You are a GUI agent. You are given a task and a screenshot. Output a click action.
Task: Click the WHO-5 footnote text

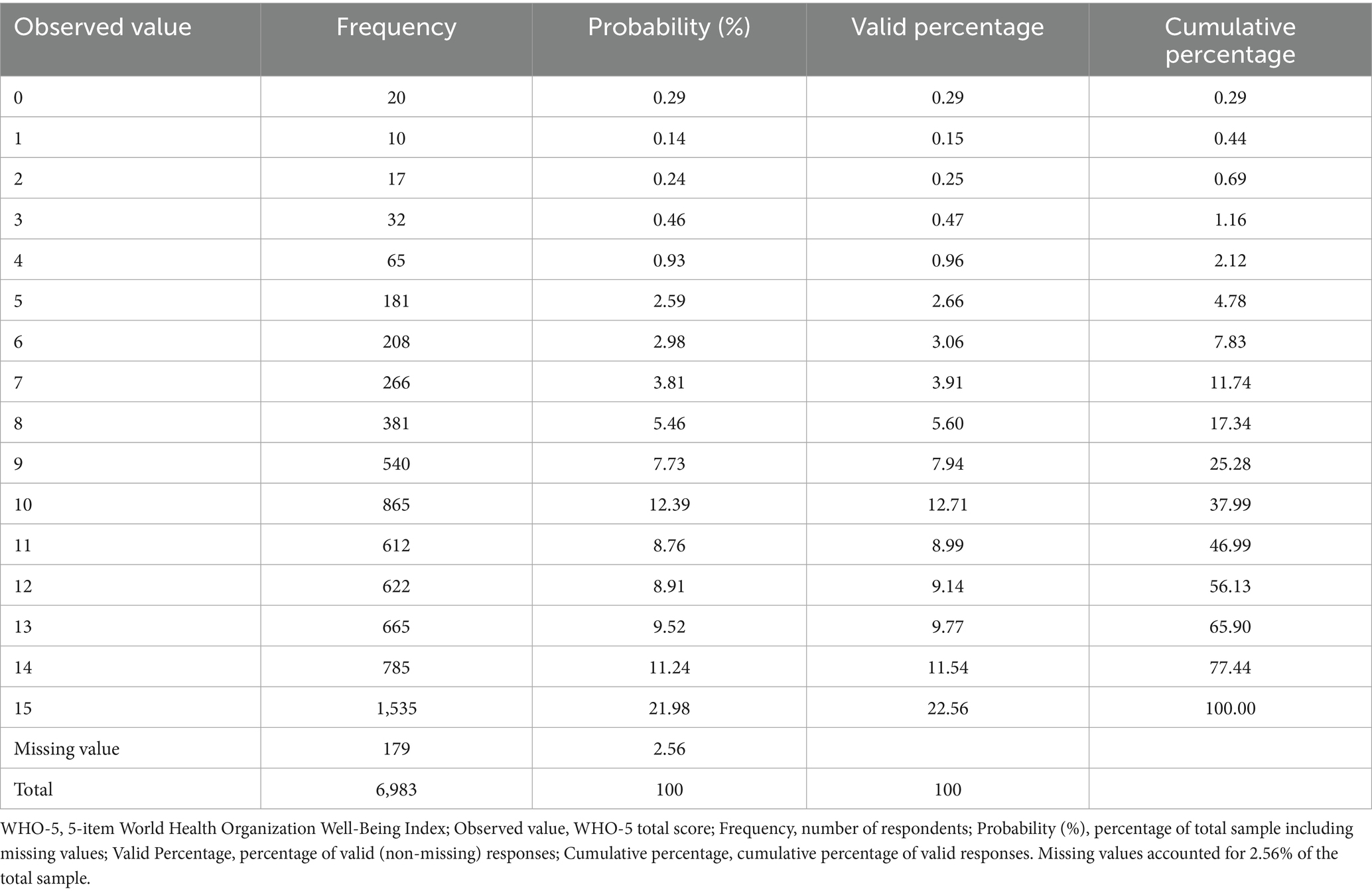click(x=677, y=853)
